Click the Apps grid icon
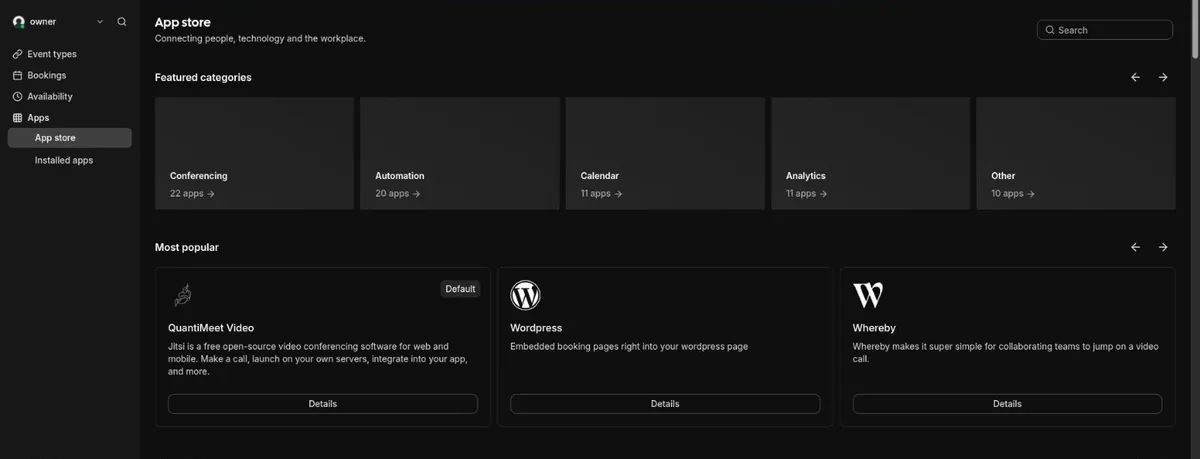 coord(17,118)
